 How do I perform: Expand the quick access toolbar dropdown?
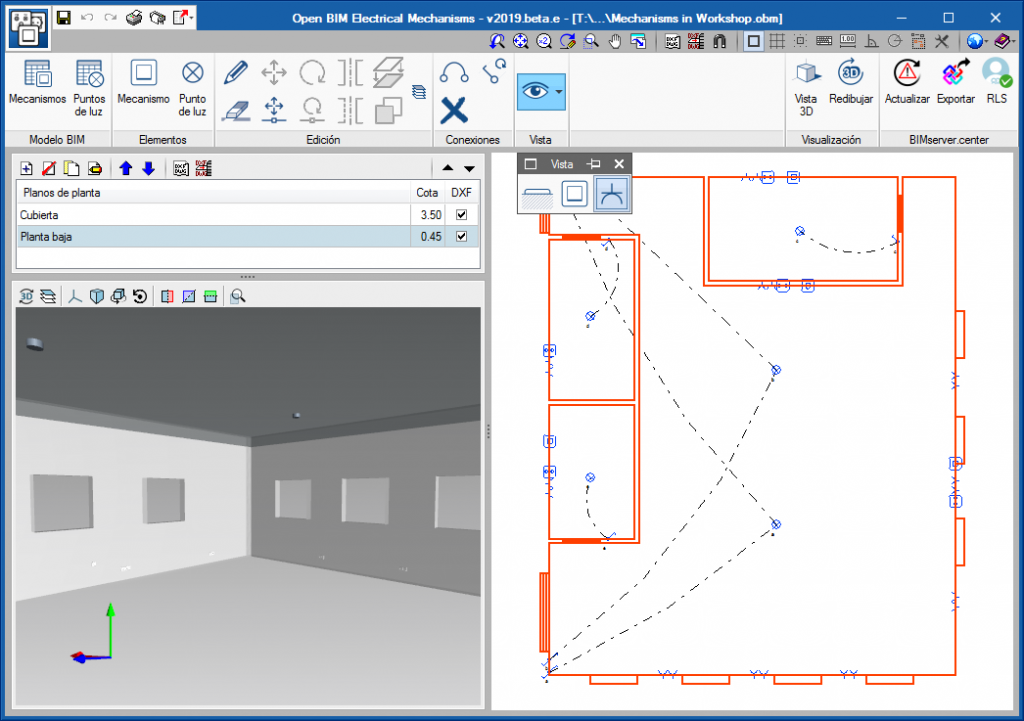coord(192,17)
